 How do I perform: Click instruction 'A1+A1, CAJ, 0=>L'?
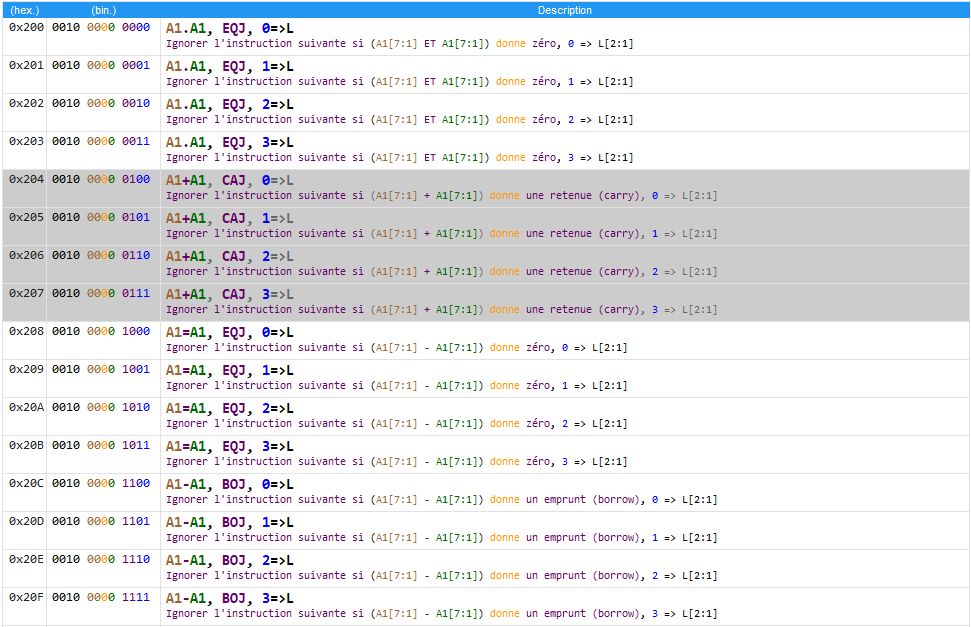230,180
